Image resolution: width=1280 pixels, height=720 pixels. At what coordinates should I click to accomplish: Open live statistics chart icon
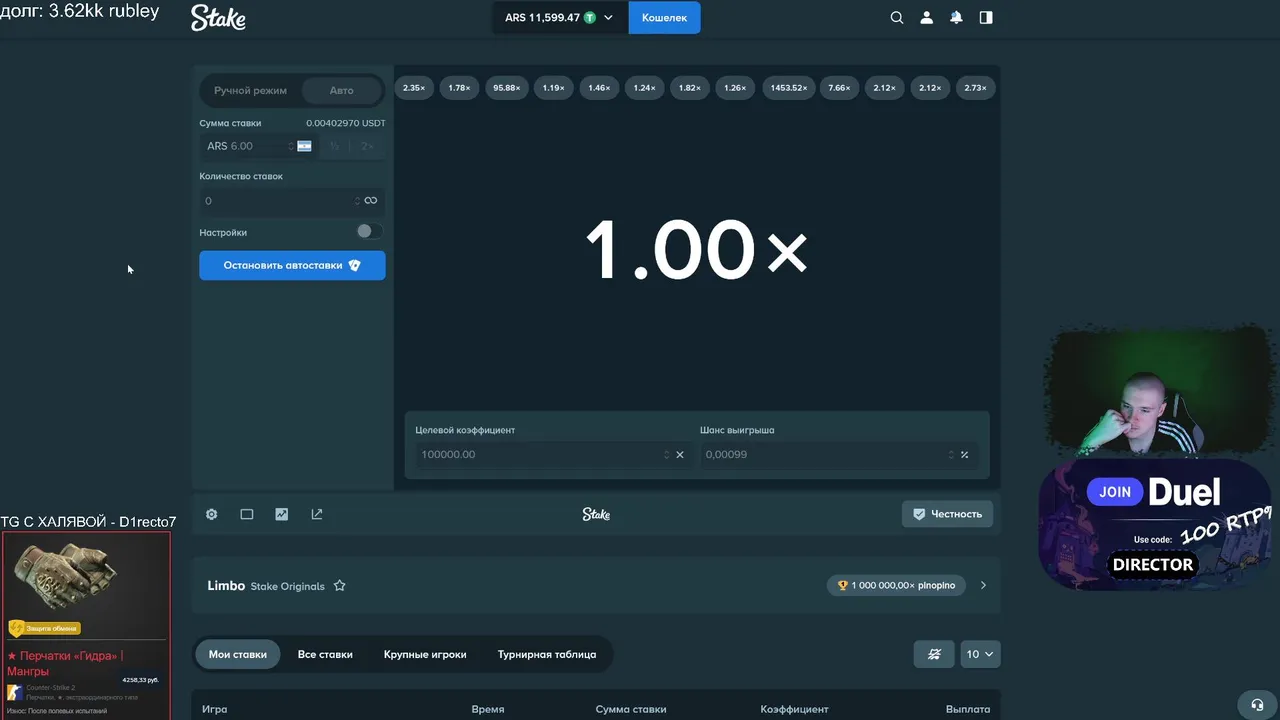coord(282,514)
